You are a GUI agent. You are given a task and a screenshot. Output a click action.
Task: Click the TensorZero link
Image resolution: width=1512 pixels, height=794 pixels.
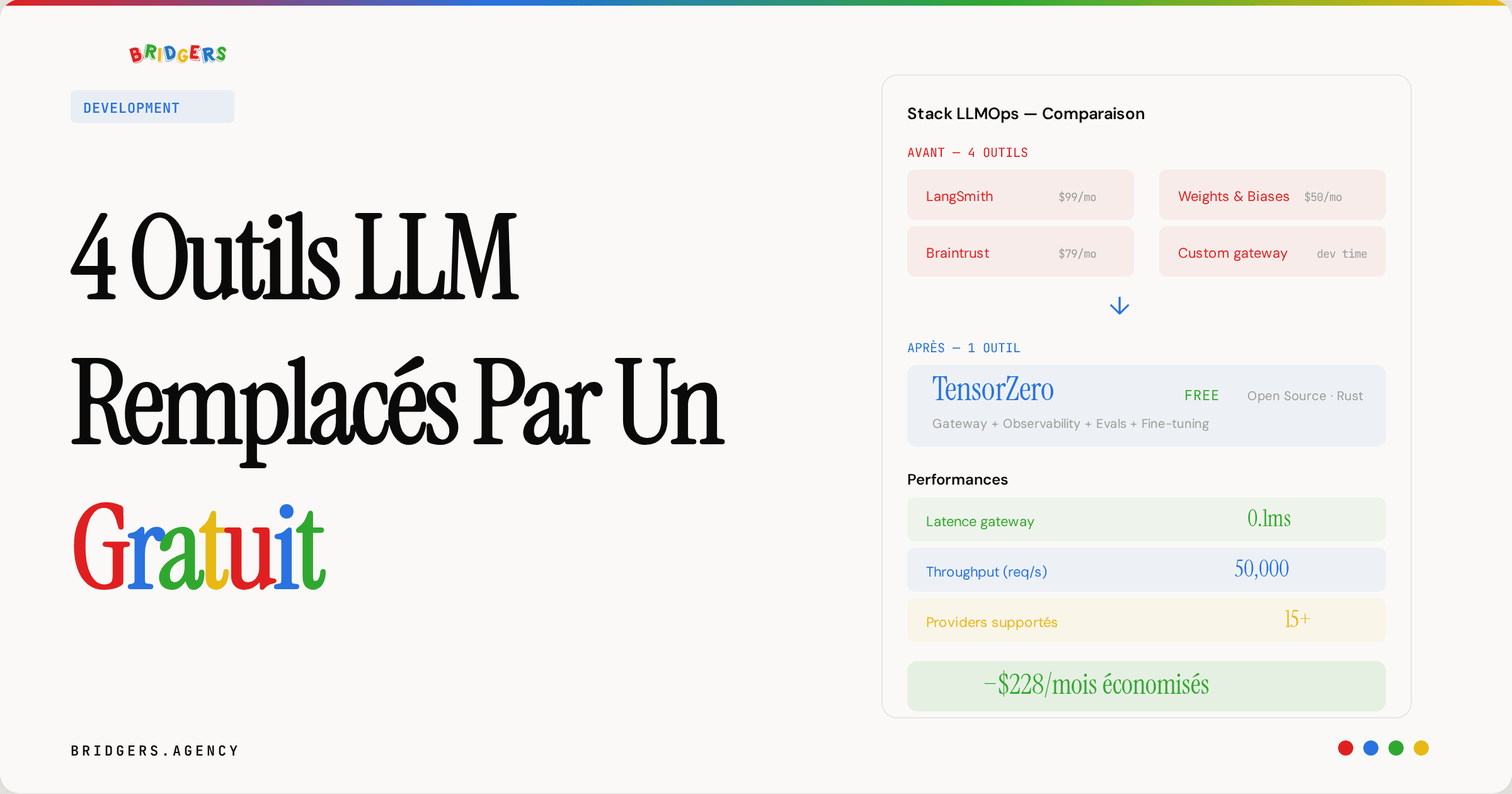[993, 389]
